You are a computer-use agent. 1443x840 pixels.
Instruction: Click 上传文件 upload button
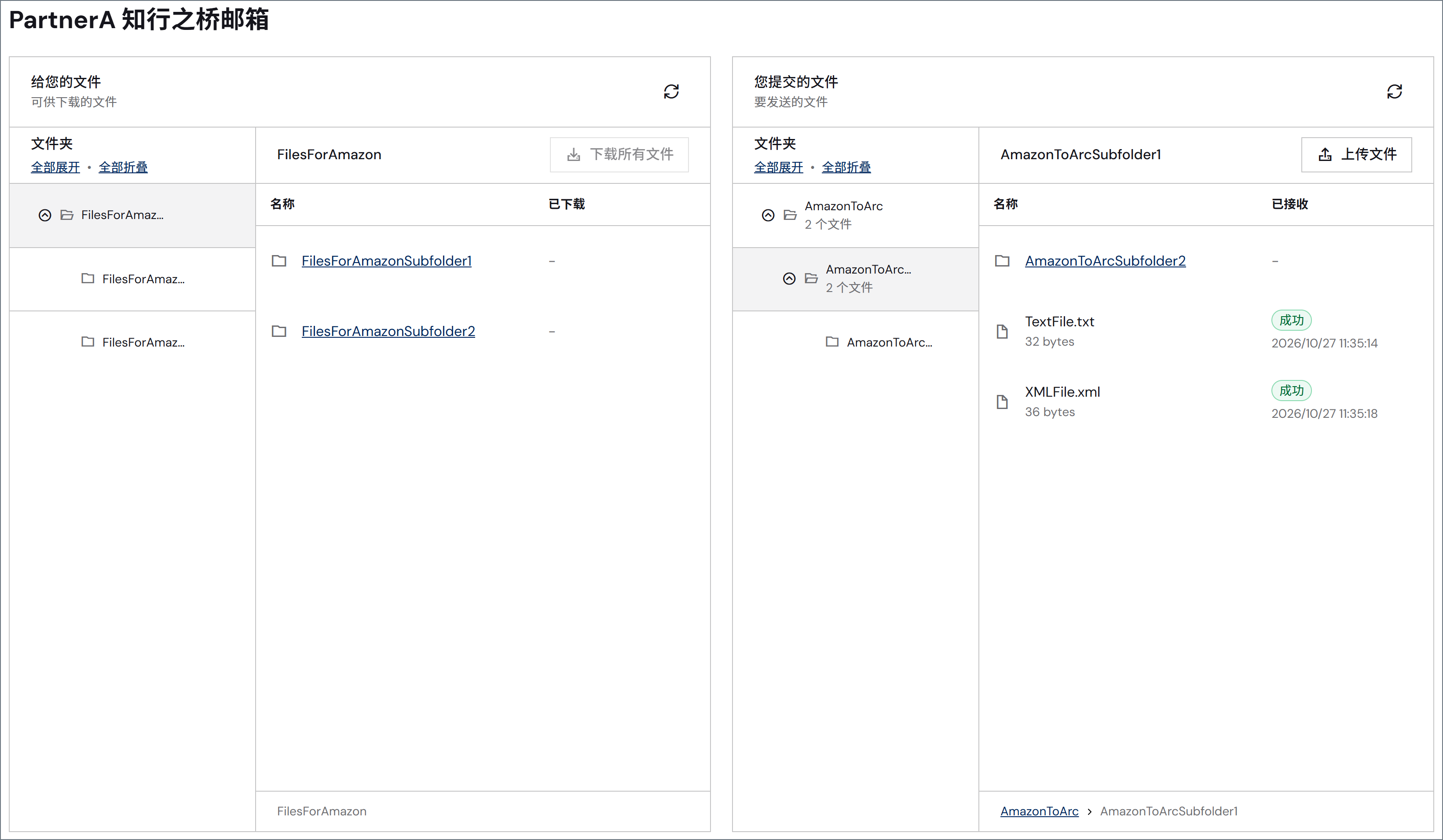[1356, 155]
